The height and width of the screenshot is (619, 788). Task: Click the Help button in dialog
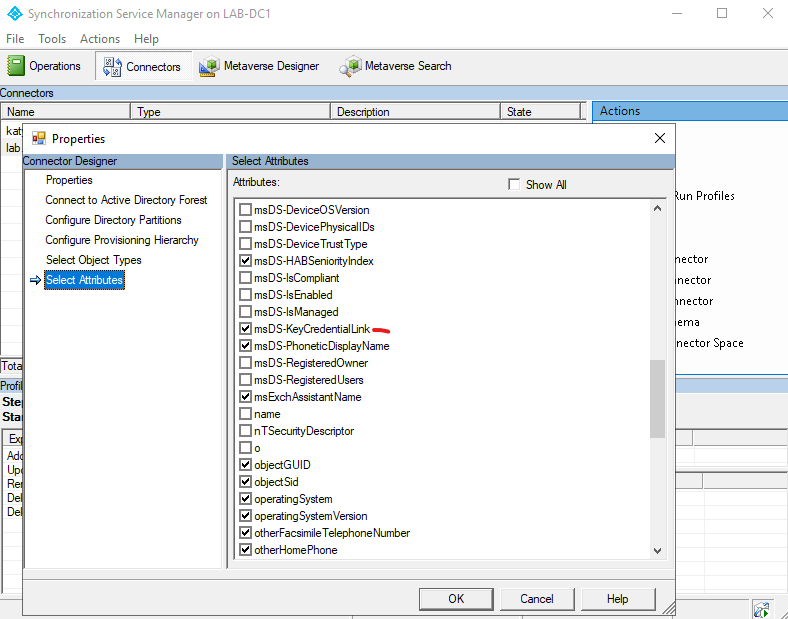tap(618, 599)
